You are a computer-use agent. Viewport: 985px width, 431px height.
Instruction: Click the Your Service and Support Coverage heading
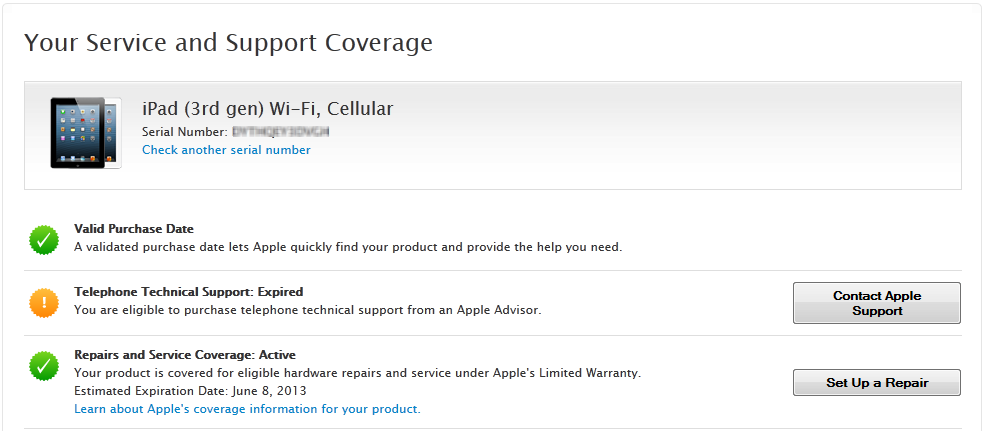tap(228, 43)
